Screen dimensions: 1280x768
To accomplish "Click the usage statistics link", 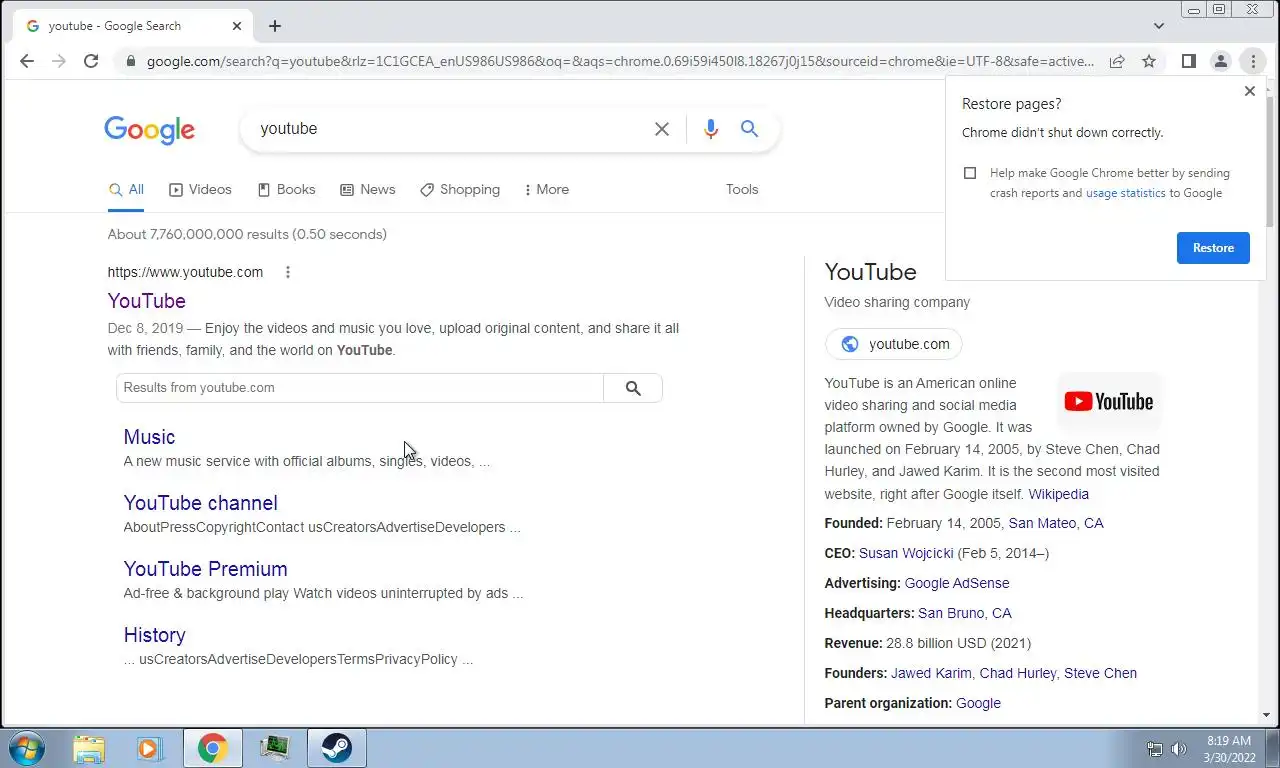I will (1126, 193).
